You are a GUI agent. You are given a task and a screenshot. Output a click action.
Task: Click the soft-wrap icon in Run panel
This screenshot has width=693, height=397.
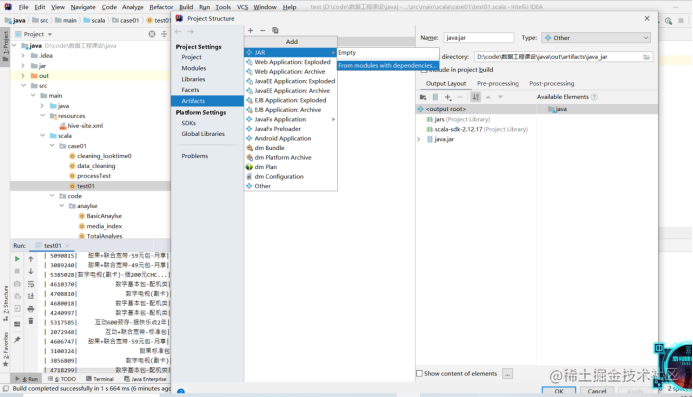[x=30, y=284]
